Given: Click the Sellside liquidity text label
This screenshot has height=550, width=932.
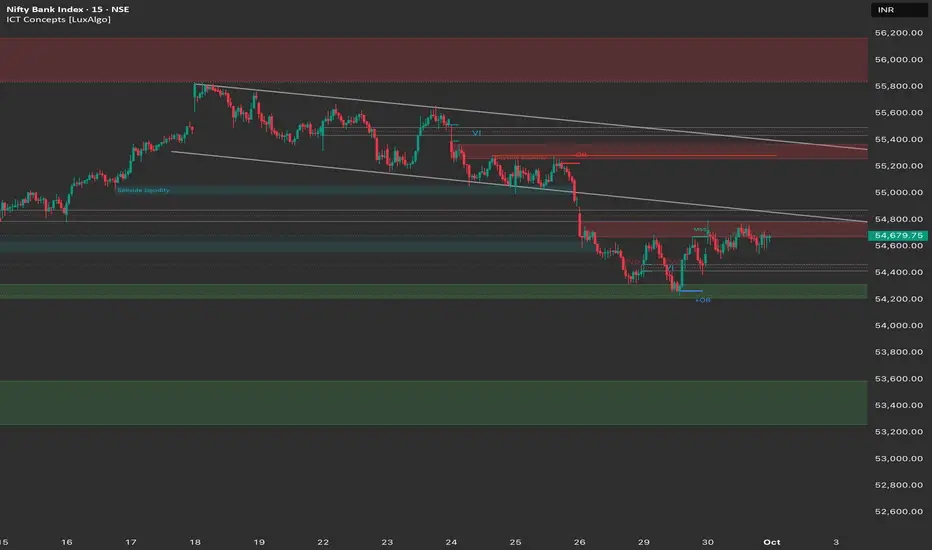Looking at the screenshot, I should click(144, 189).
